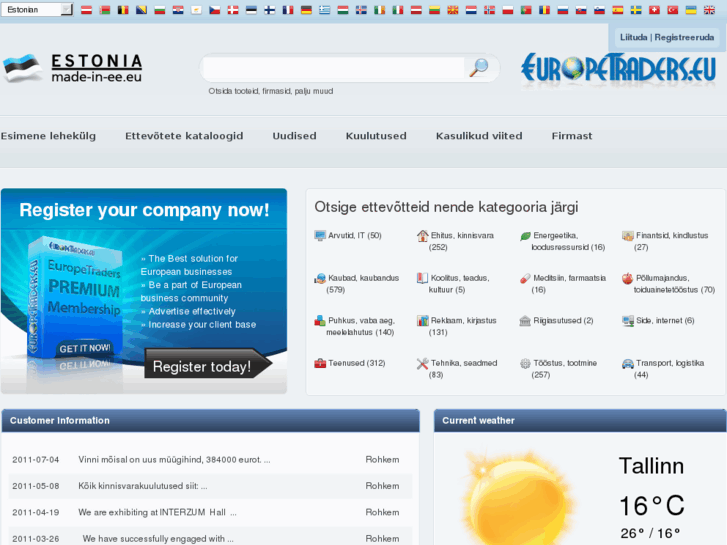Screen dimensions: 727x545
Task: Open Põllumajandus, toiduainetetööstus (70) category
Action: (x=674, y=284)
